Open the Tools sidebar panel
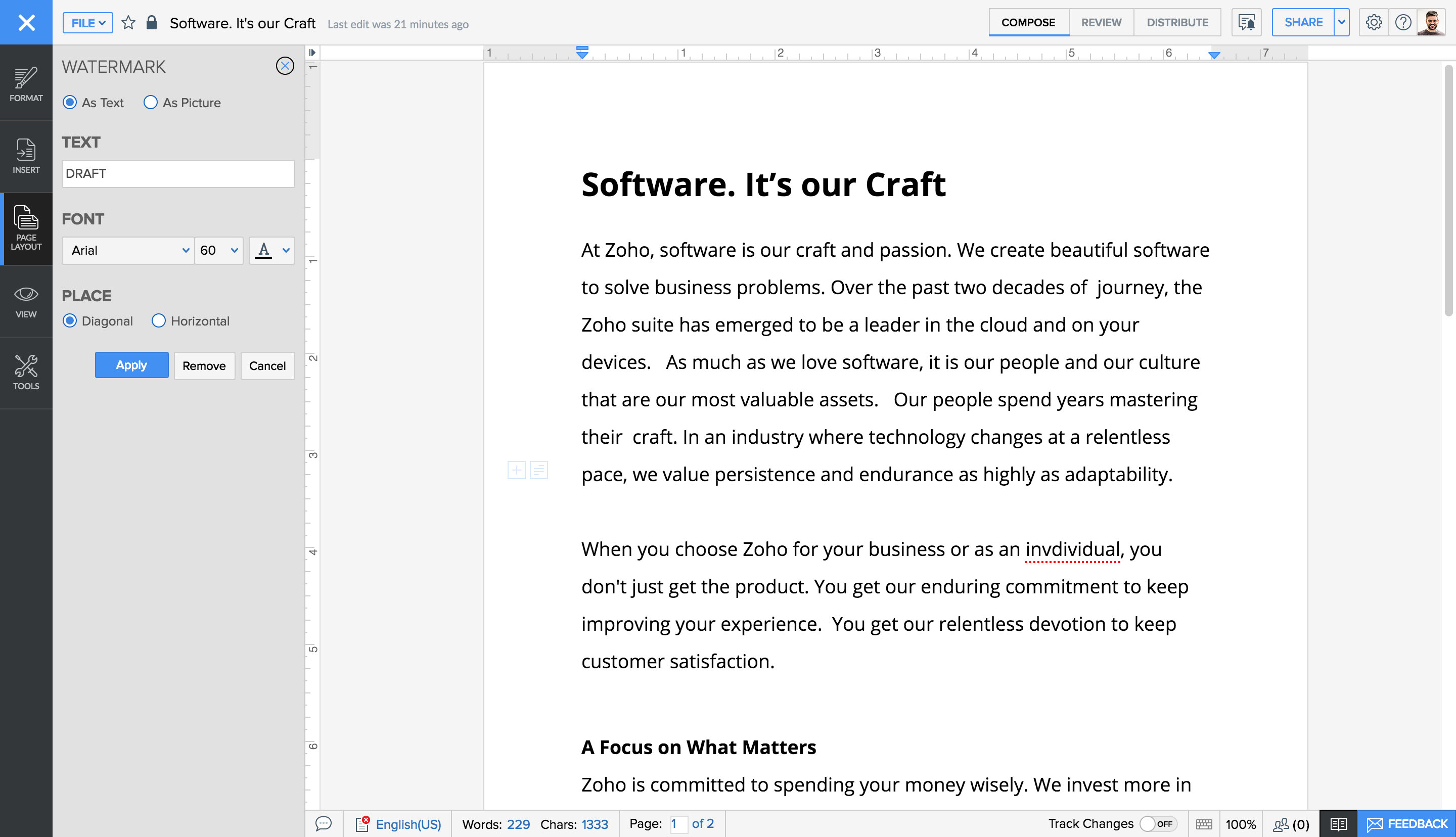Screen dimensions: 1456x837 [26, 373]
